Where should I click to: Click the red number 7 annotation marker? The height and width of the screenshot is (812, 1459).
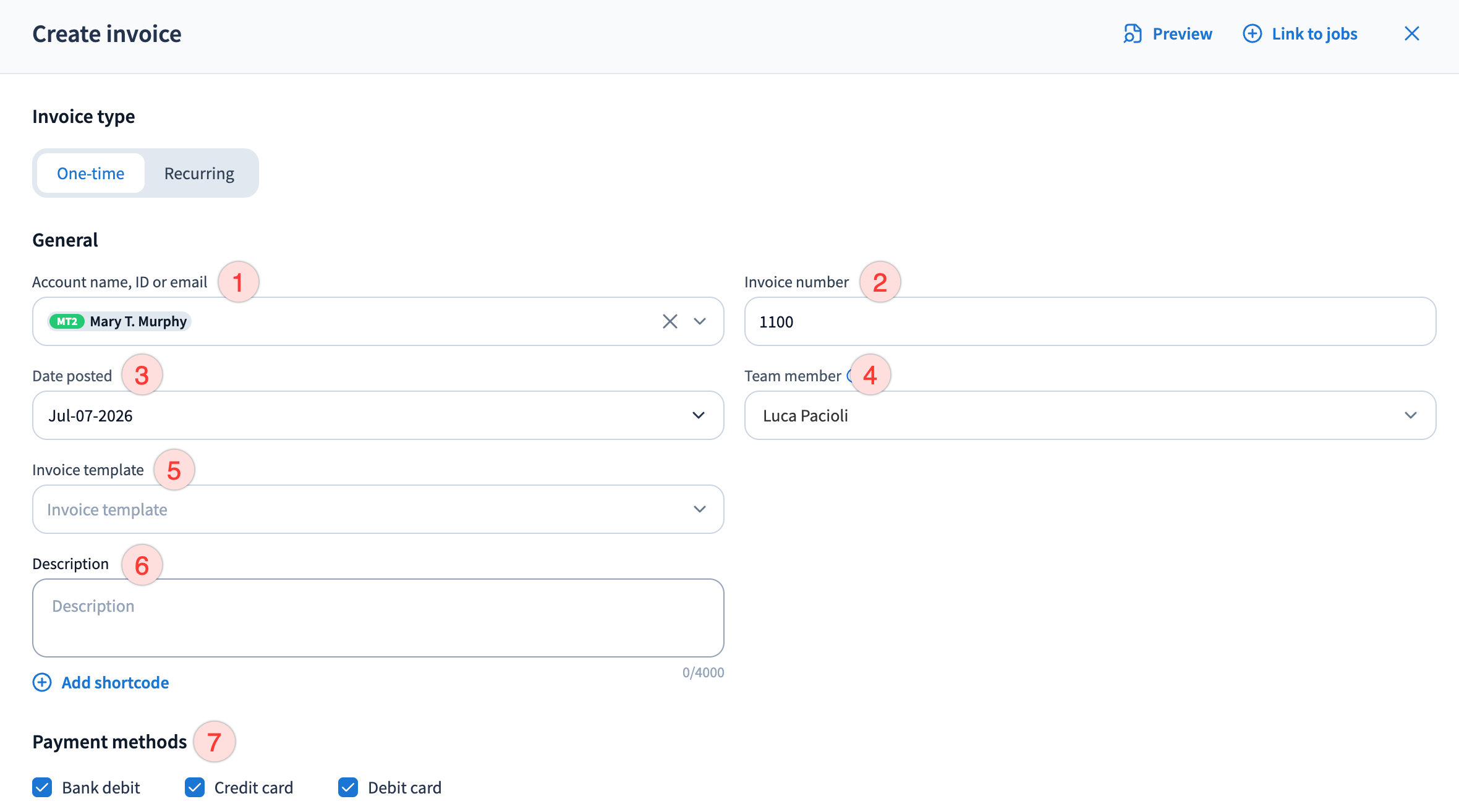tap(214, 742)
